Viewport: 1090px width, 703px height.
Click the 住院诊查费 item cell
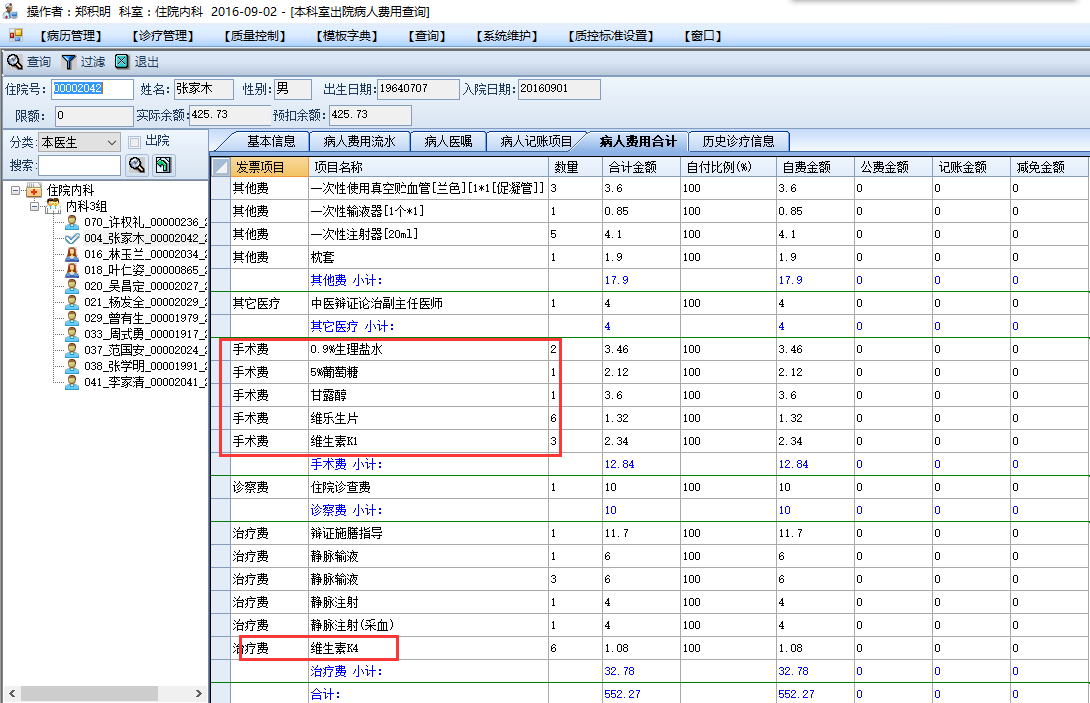coord(428,487)
